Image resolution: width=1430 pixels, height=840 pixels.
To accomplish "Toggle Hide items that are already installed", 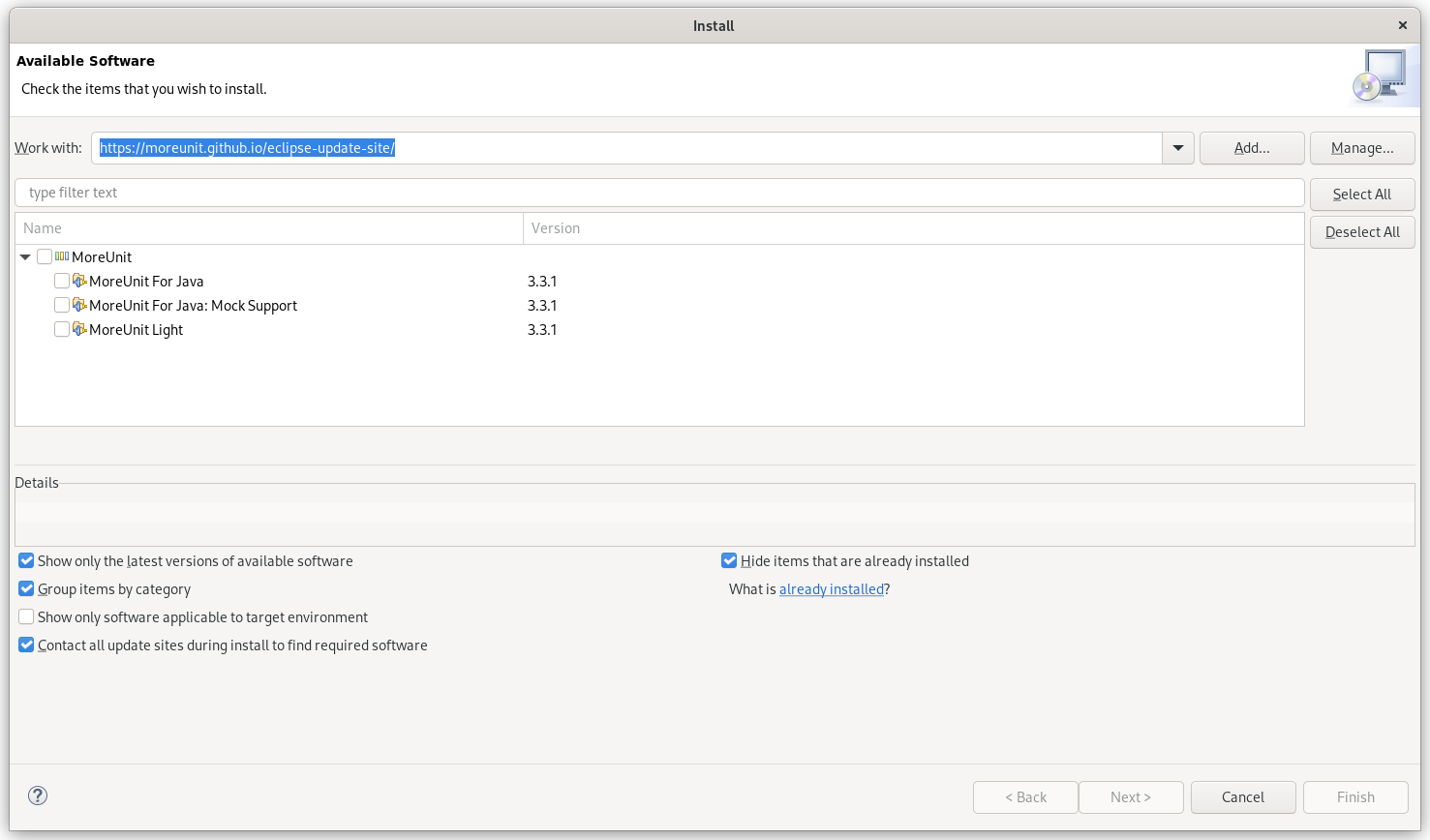I will (729, 560).
